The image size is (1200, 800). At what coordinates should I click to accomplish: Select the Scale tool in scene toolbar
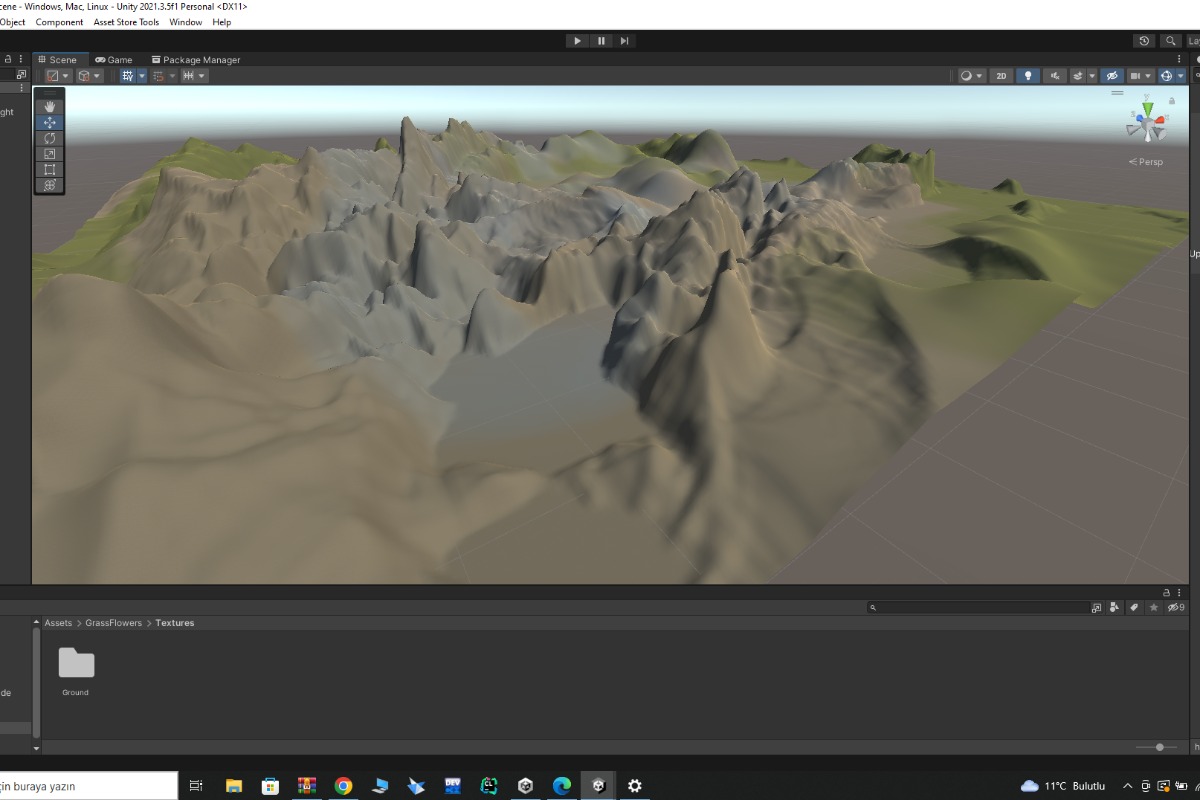click(x=49, y=154)
